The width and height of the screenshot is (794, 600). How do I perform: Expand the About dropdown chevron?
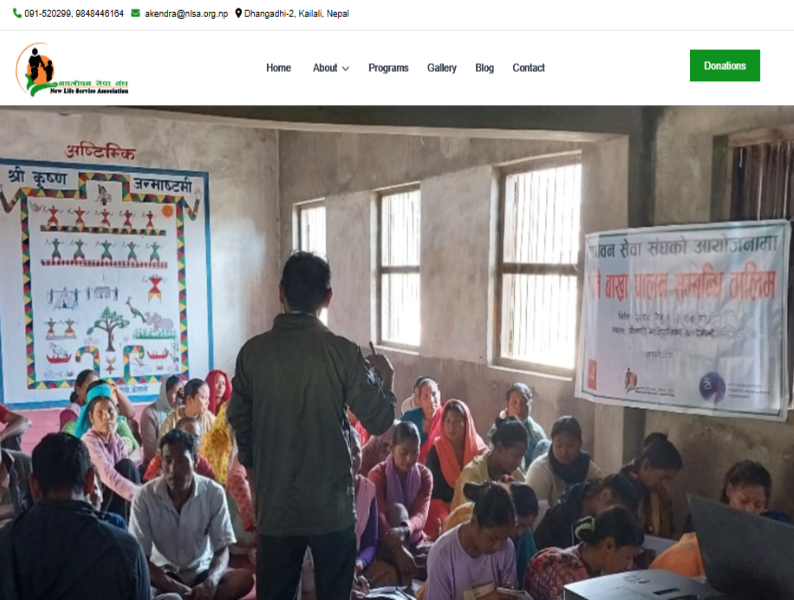click(x=345, y=68)
